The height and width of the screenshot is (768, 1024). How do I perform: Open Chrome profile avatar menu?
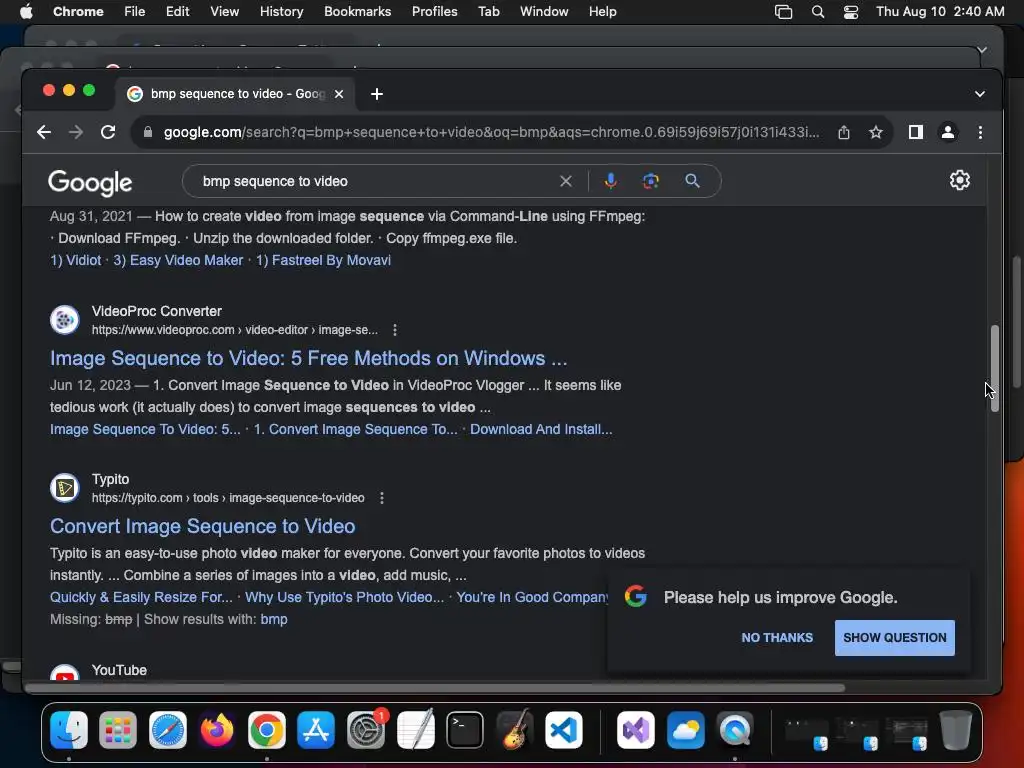948,133
